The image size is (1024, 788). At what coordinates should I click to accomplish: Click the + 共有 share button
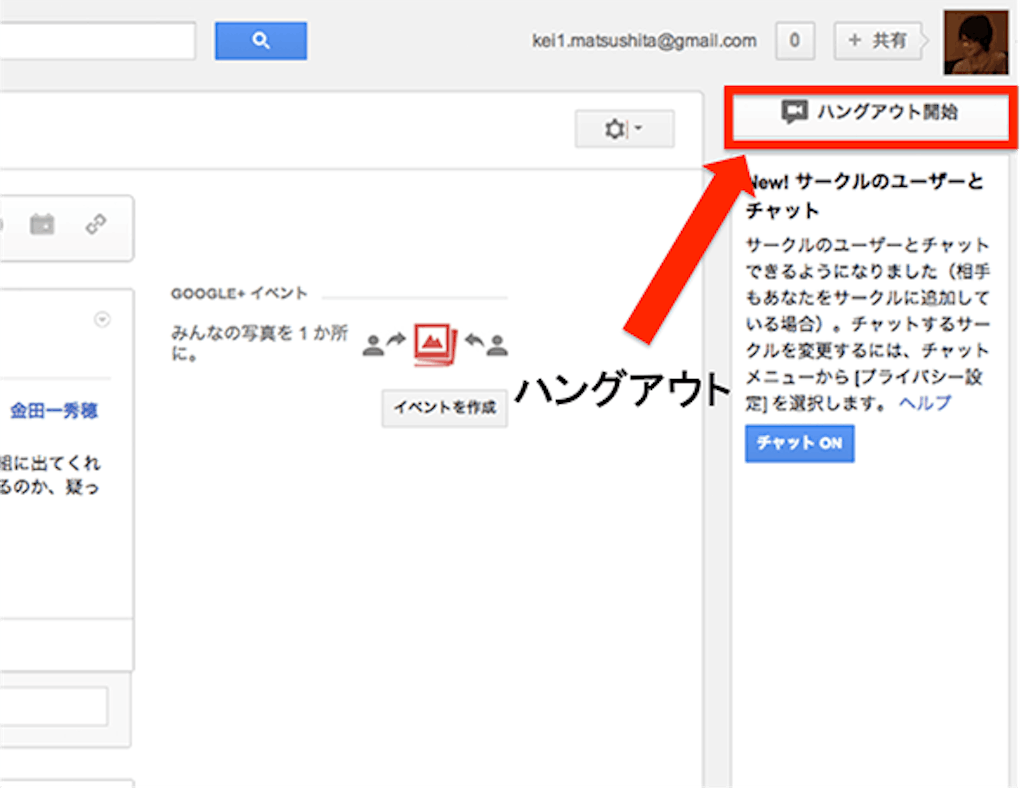(x=877, y=41)
